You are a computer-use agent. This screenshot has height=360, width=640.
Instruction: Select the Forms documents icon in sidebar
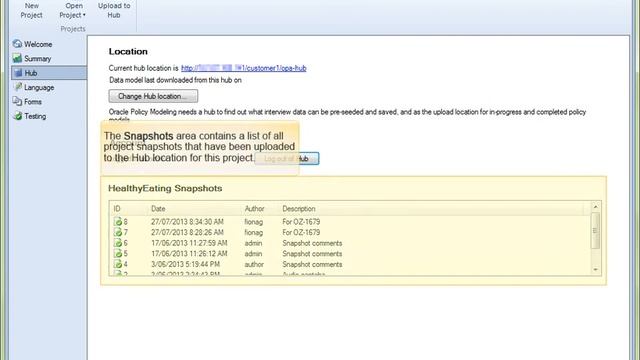tap(17, 101)
